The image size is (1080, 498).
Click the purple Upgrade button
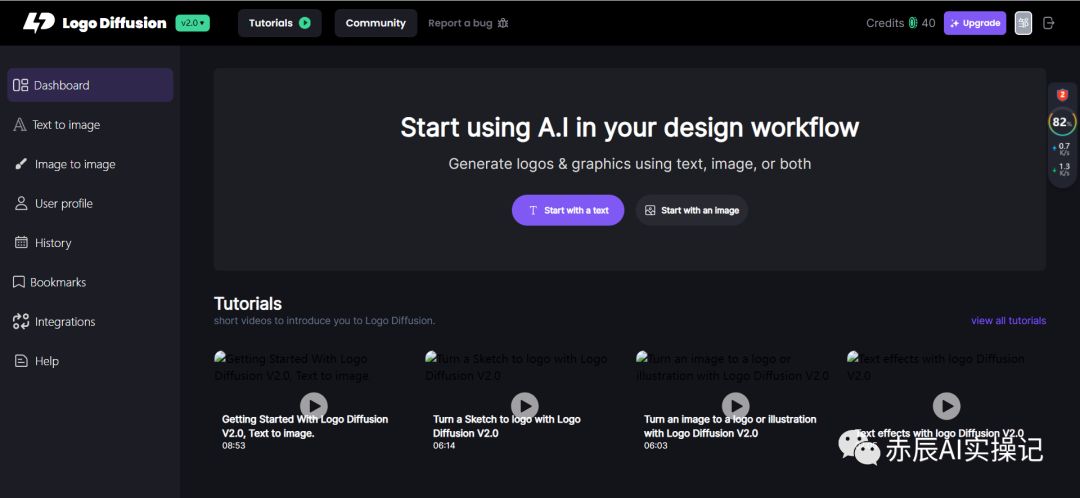pyautogui.click(x=975, y=23)
